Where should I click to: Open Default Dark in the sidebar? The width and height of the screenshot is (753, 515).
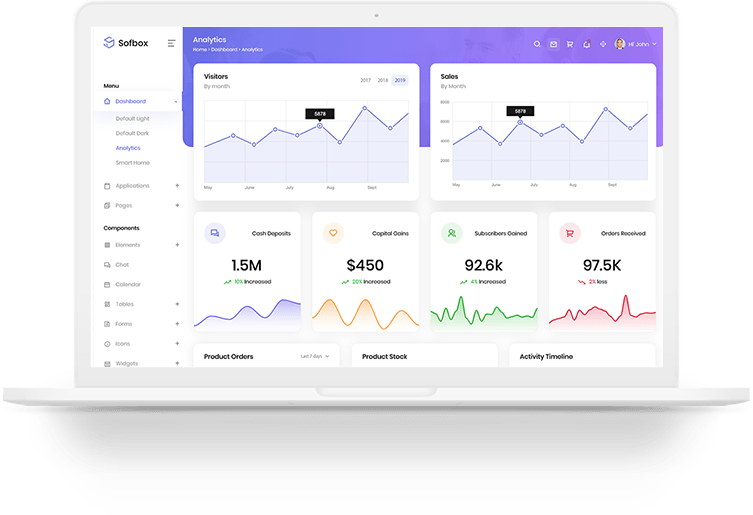(132, 133)
